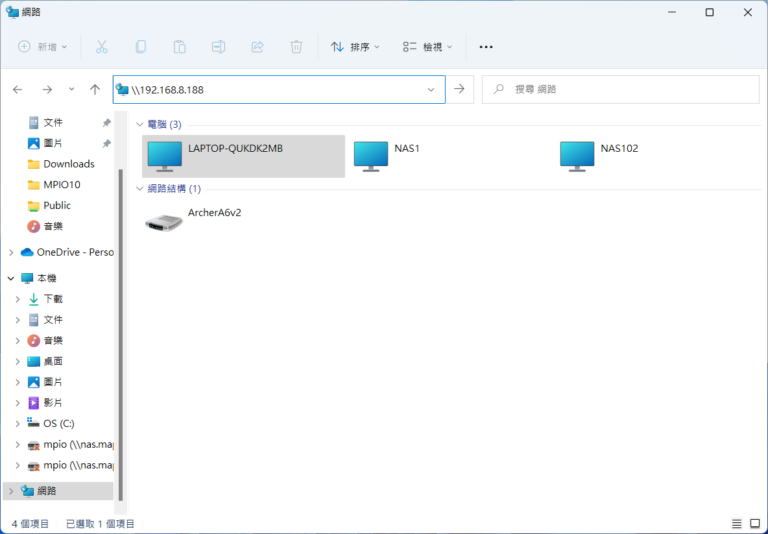Open the Public folder in sidebar
The image size is (768, 534).
coord(49,205)
